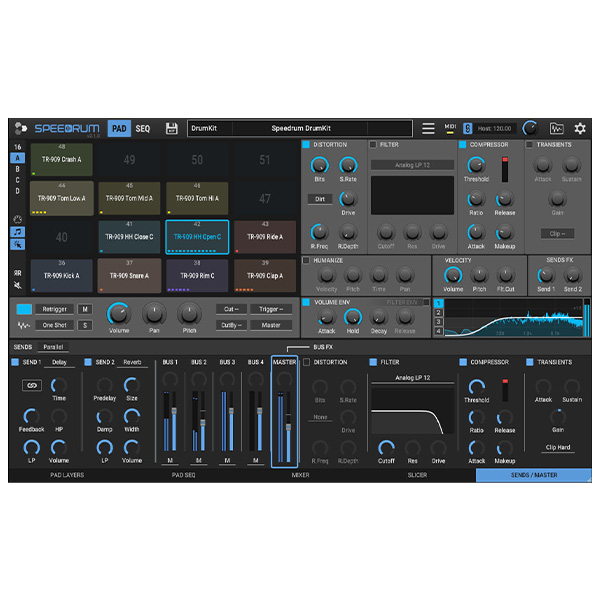Solo pad with S button

85,325
